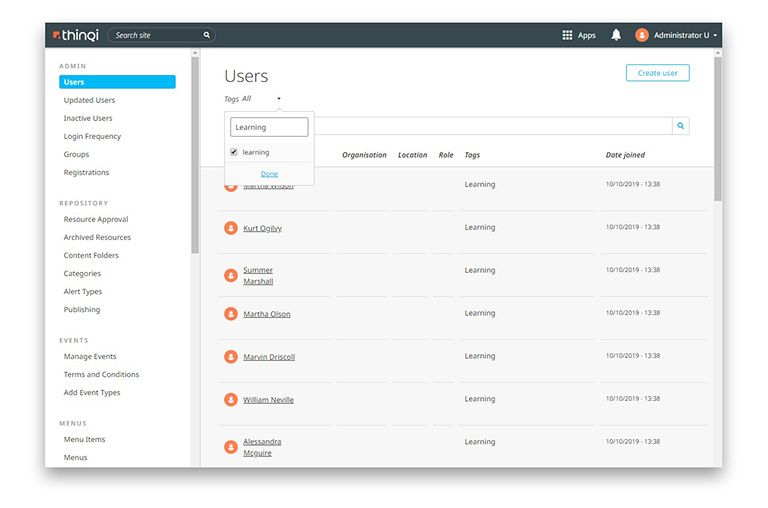Open William Neville's user profile link
768x508 pixels.
pos(268,400)
